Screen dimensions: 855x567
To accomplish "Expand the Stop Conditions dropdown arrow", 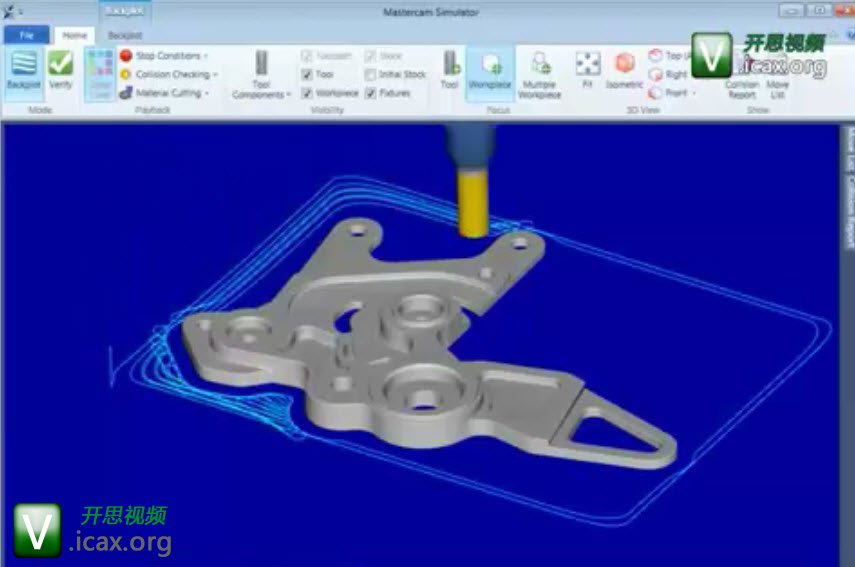I will coord(206,56).
